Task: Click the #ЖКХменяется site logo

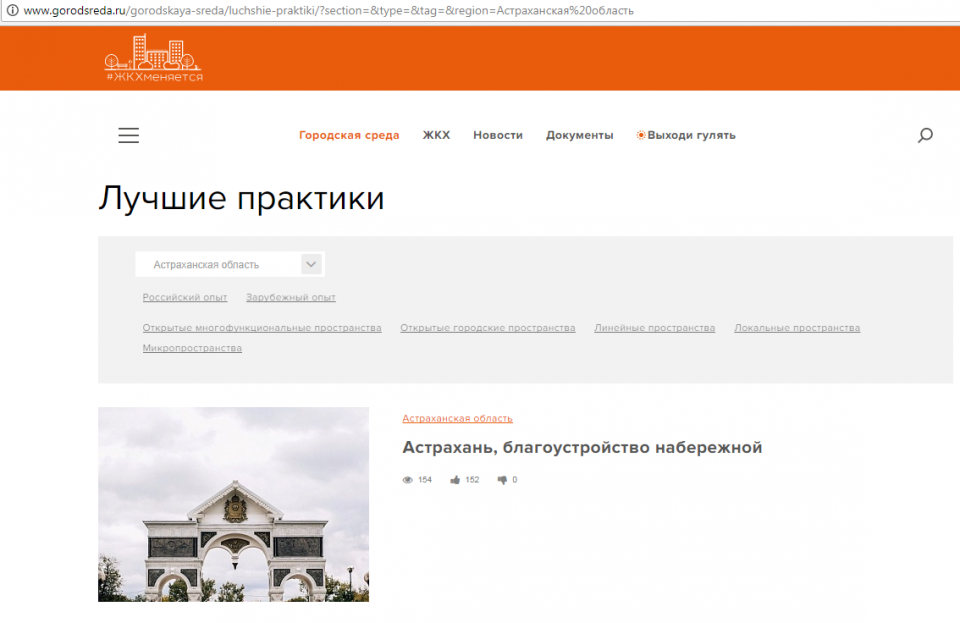Action: pos(154,59)
